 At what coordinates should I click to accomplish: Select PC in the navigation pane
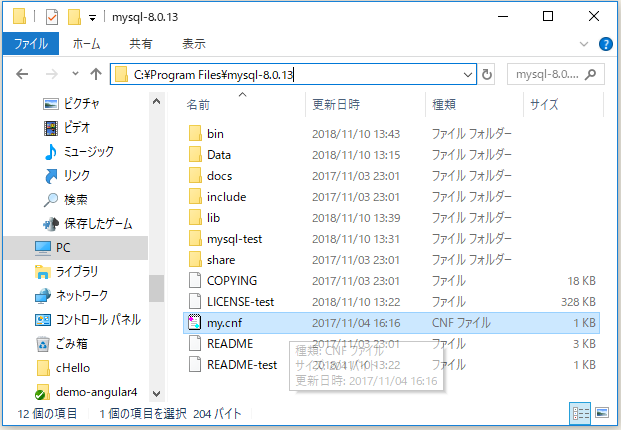pyautogui.click(x=76, y=247)
